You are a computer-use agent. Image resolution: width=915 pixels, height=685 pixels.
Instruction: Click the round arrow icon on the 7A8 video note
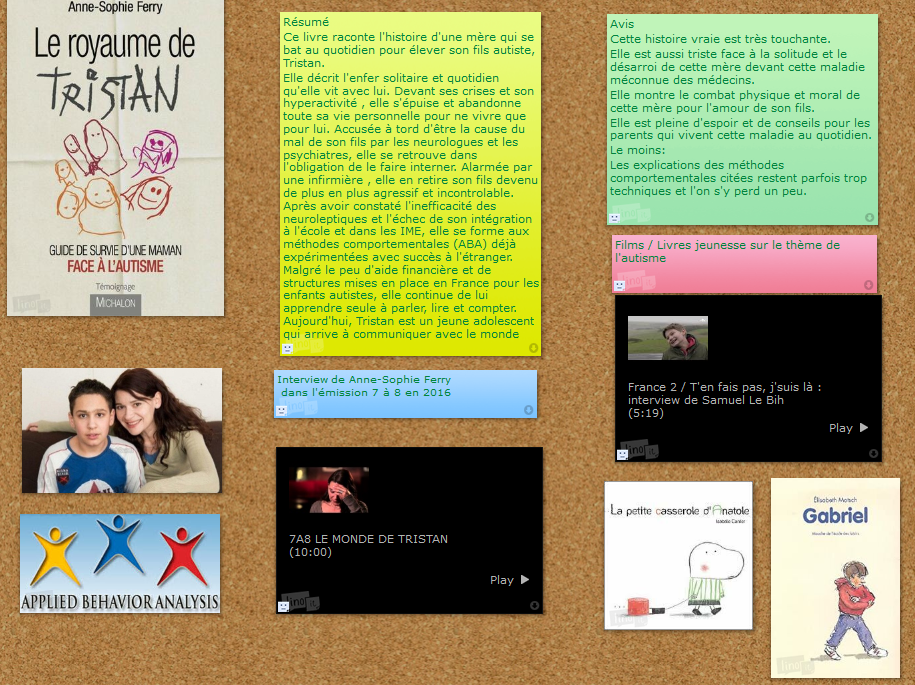coord(534,606)
